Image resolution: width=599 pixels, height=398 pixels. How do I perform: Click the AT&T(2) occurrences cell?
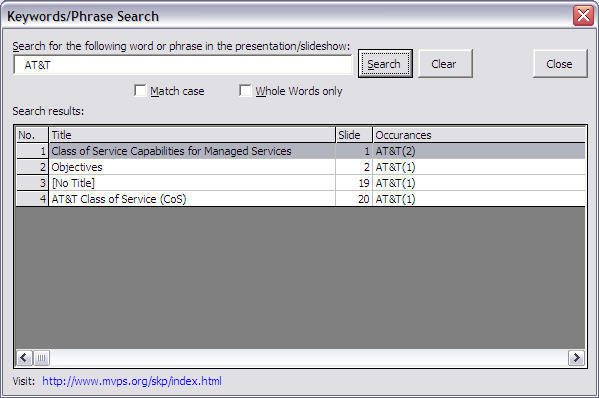(479, 151)
